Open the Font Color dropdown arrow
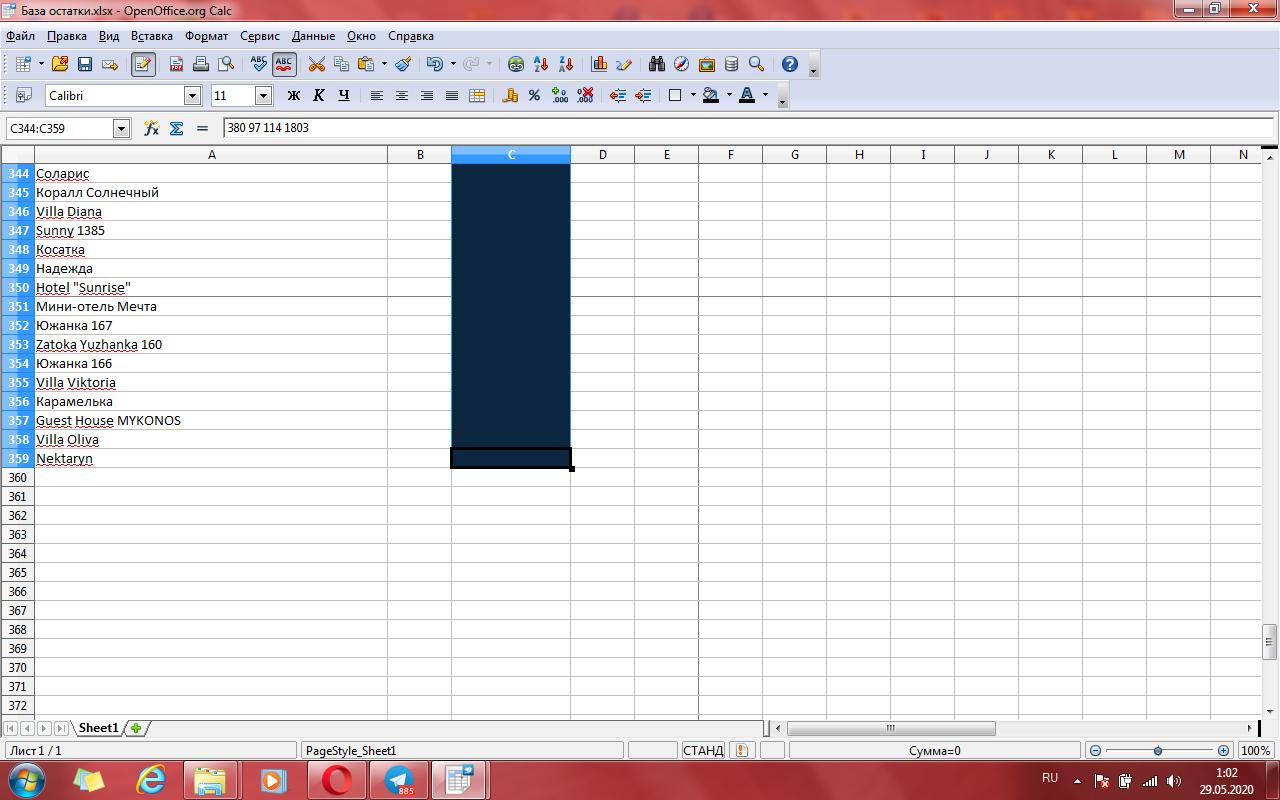The height and width of the screenshot is (800, 1280). (x=765, y=95)
